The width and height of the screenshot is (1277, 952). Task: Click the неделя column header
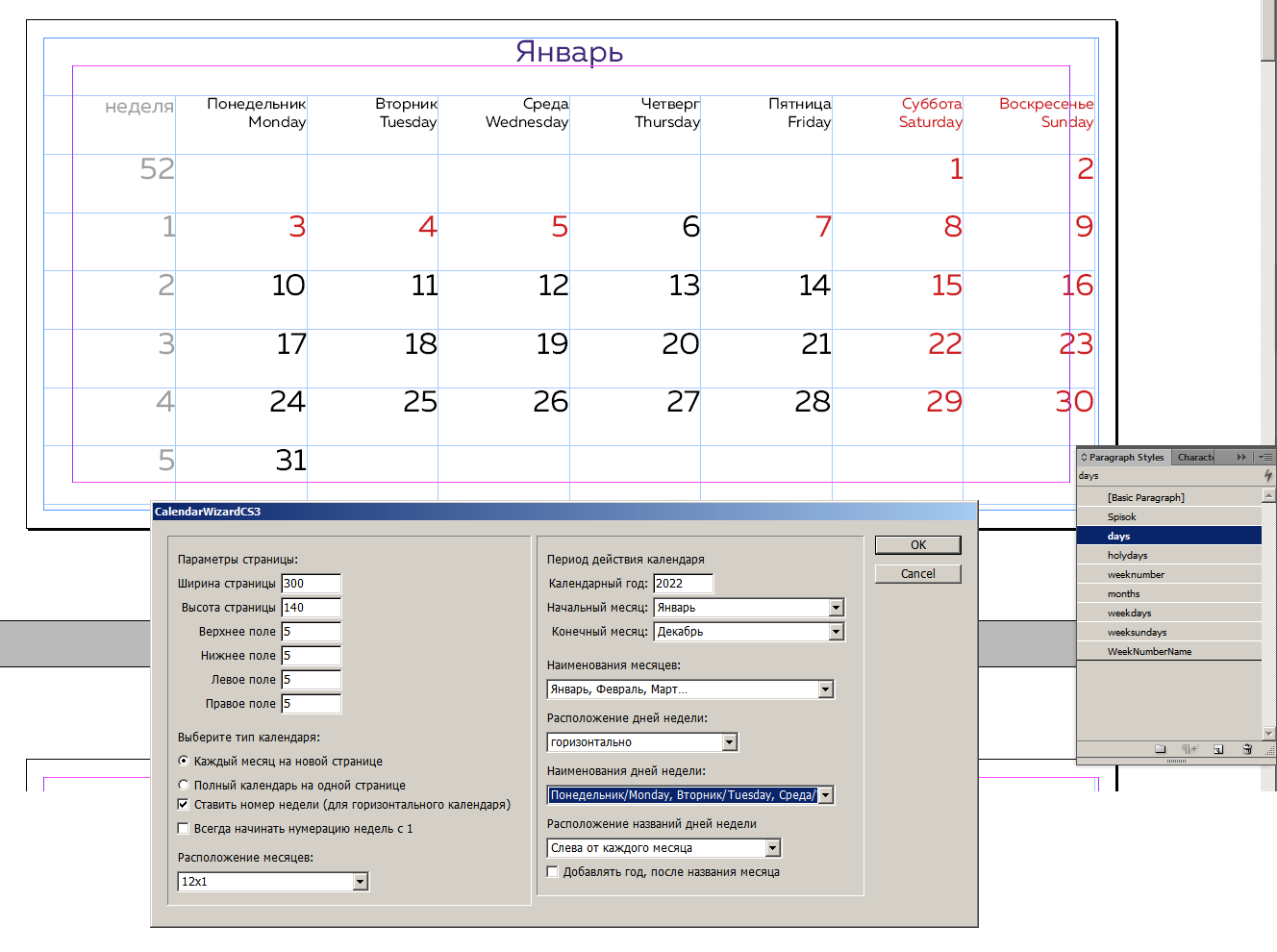(139, 107)
